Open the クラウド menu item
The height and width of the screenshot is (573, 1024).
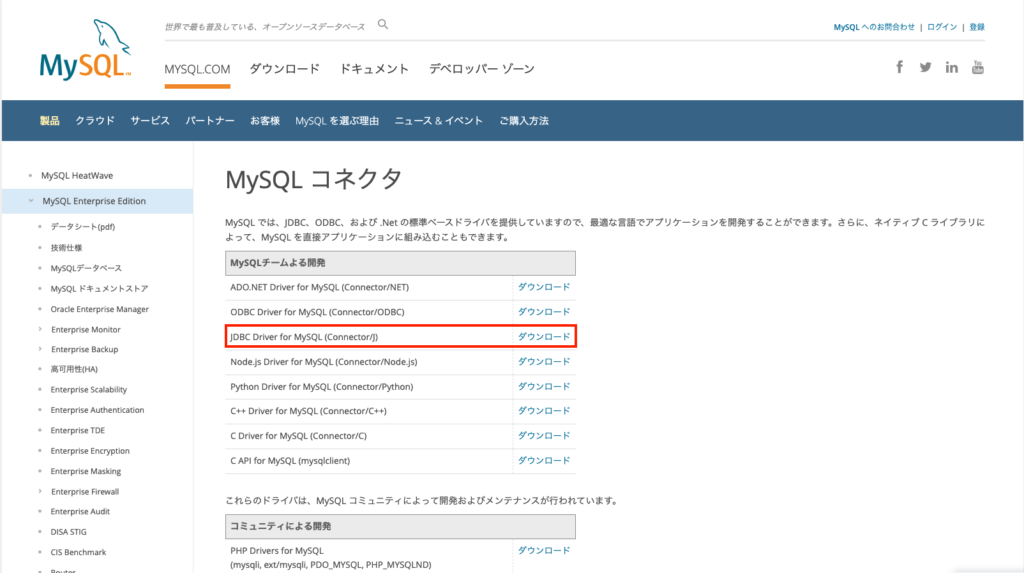point(95,120)
